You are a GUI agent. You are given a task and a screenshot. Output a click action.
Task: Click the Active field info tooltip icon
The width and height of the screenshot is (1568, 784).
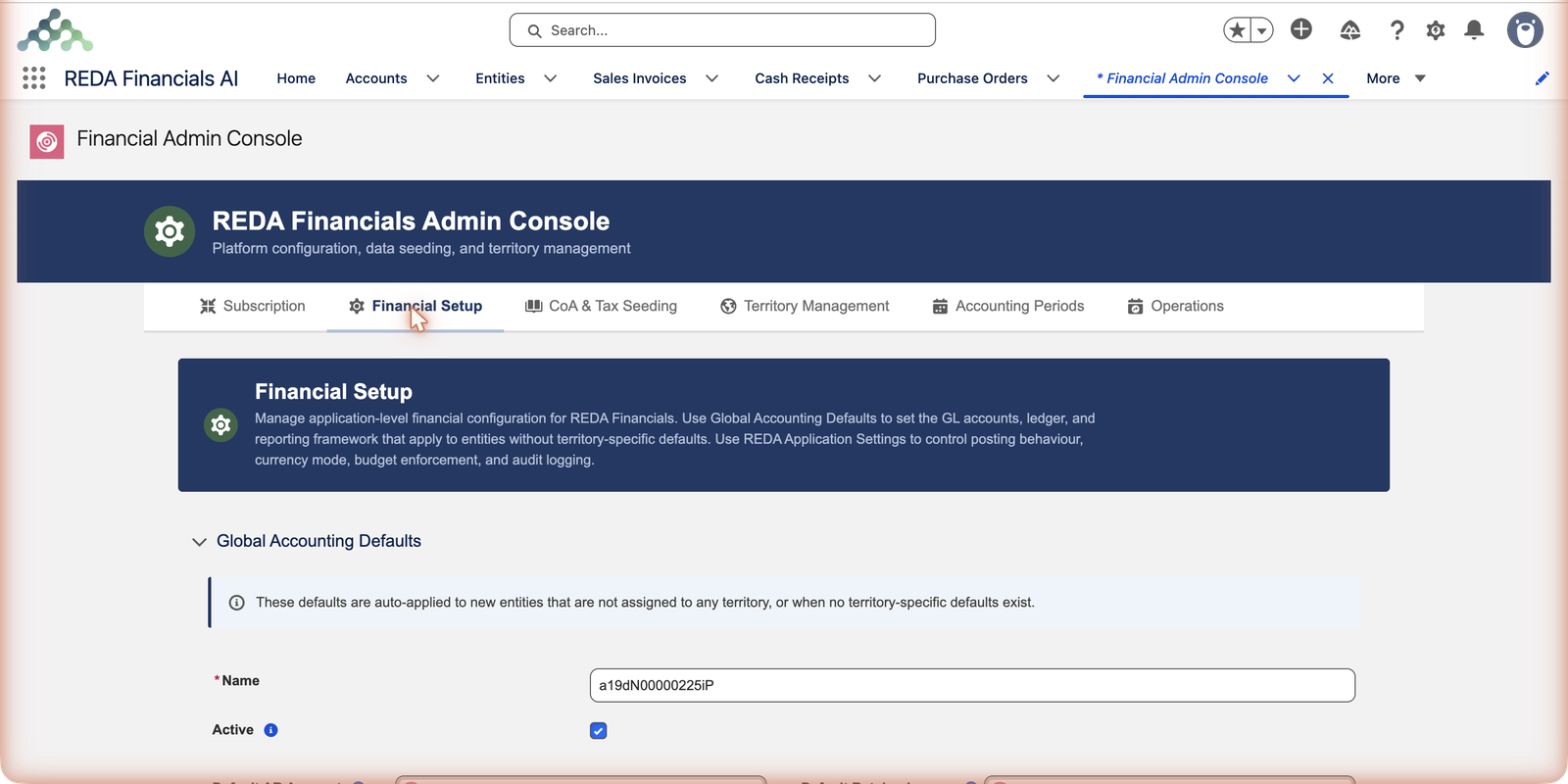271,730
